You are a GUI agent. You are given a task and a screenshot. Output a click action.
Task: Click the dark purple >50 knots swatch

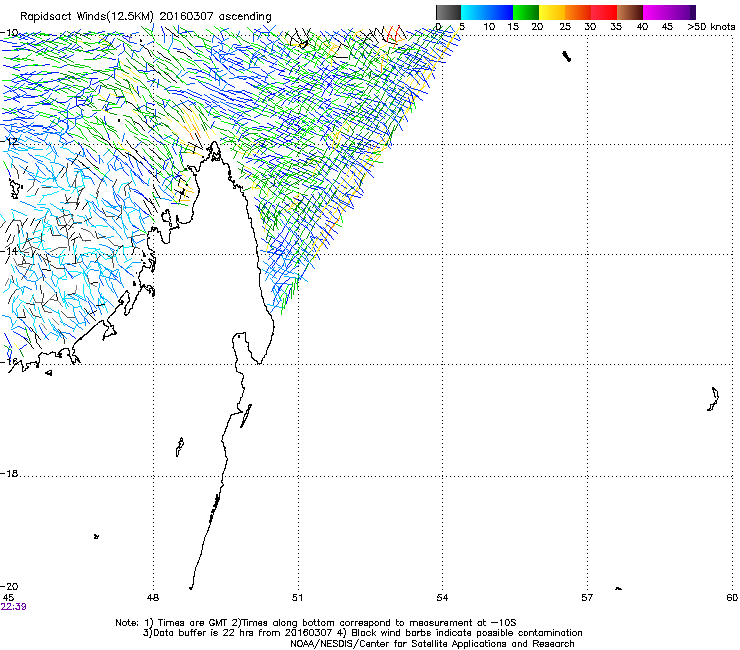click(x=693, y=12)
